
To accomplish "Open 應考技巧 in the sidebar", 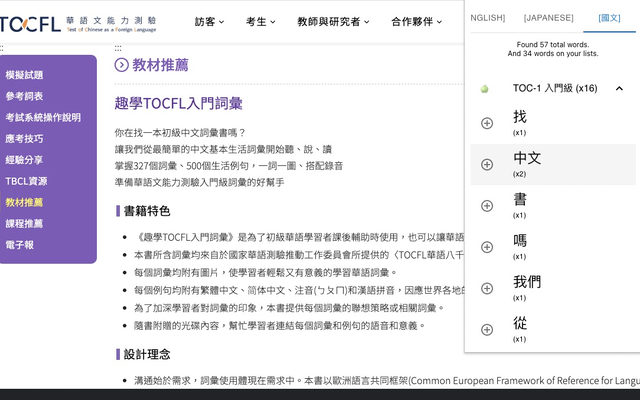I will pyautogui.click(x=24, y=138).
